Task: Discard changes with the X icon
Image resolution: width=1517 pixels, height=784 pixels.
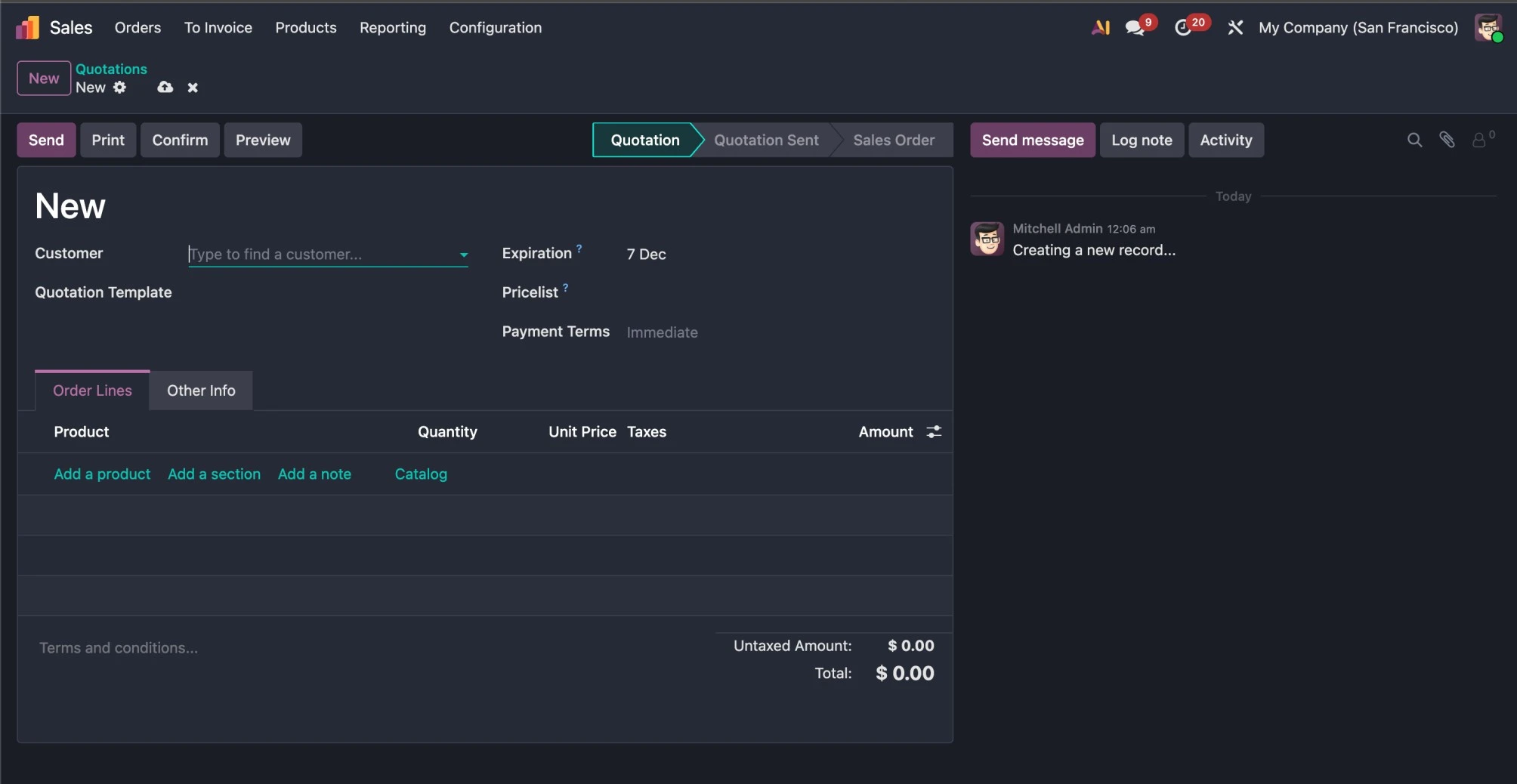Action: pyautogui.click(x=193, y=88)
